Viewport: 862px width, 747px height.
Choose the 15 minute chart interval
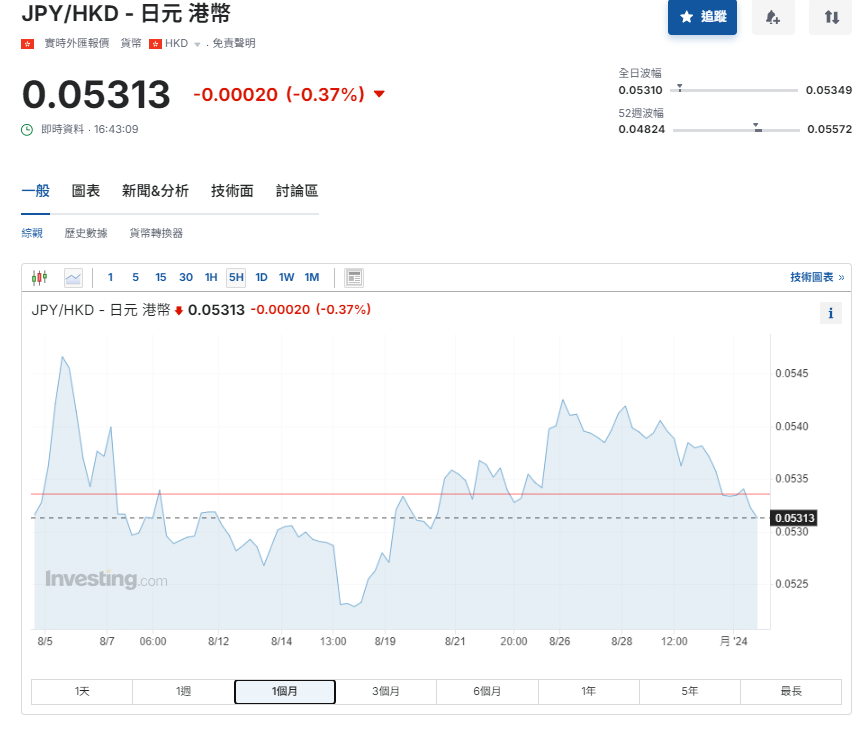point(160,277)
